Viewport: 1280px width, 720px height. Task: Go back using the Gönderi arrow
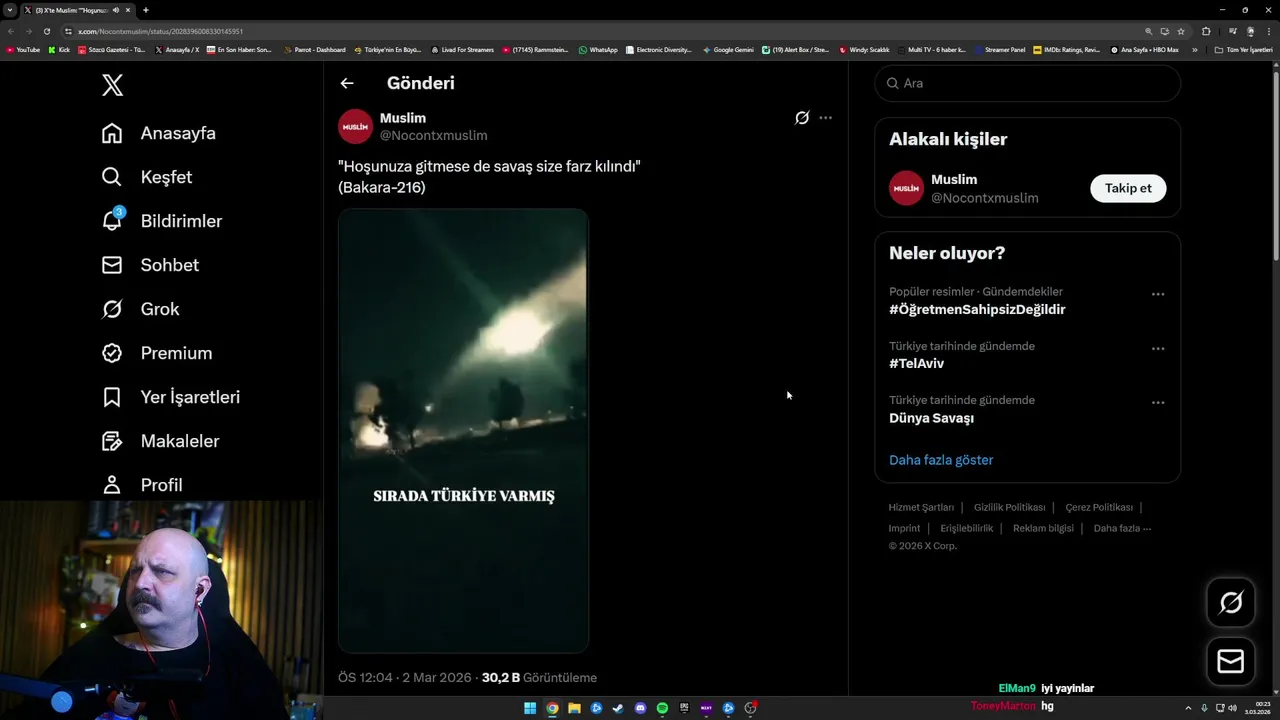[x=347, y=83]
